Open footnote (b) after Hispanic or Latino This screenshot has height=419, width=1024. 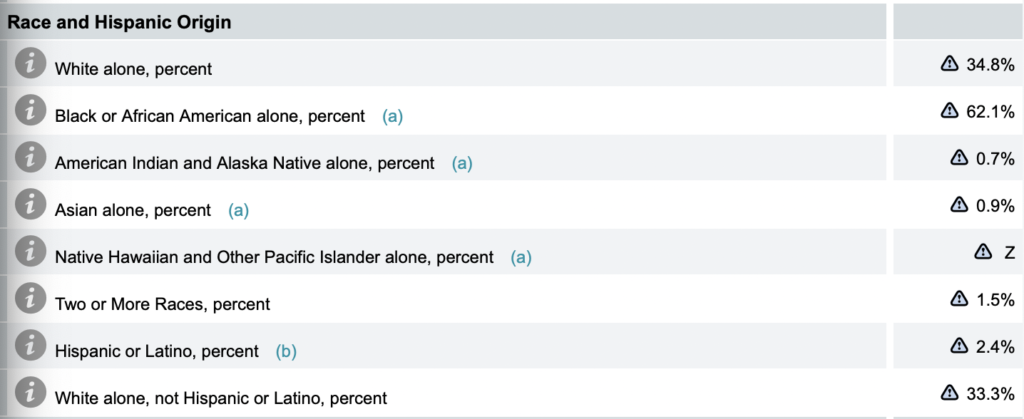pos(286,352)
